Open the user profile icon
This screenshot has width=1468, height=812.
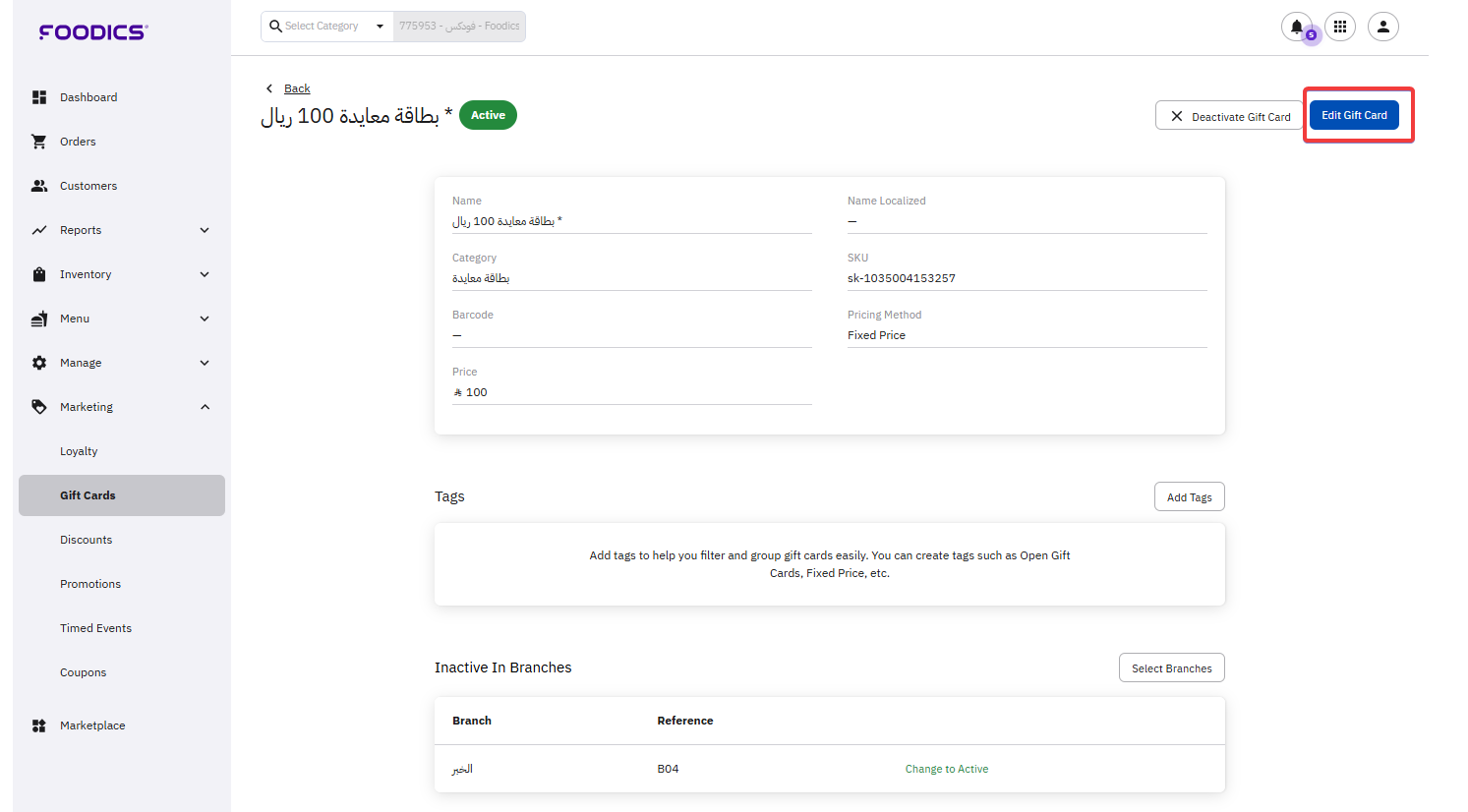[1382, 27]
